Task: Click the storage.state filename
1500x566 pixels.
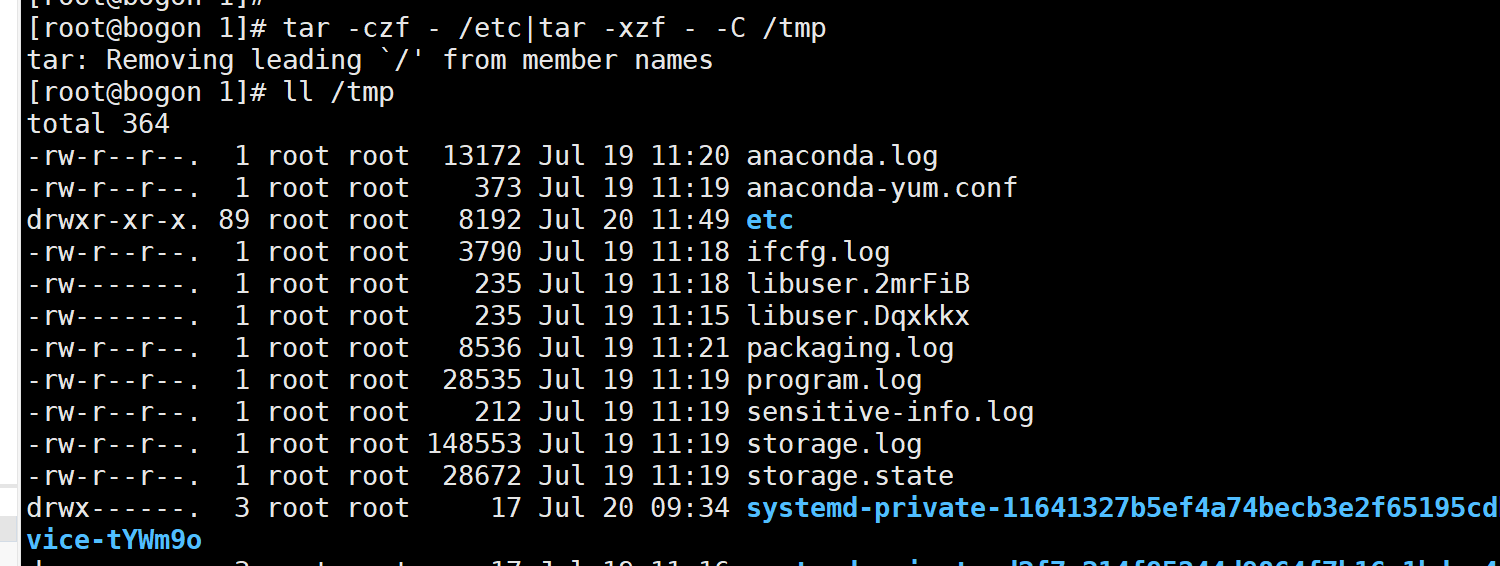Action: point(850,476)
